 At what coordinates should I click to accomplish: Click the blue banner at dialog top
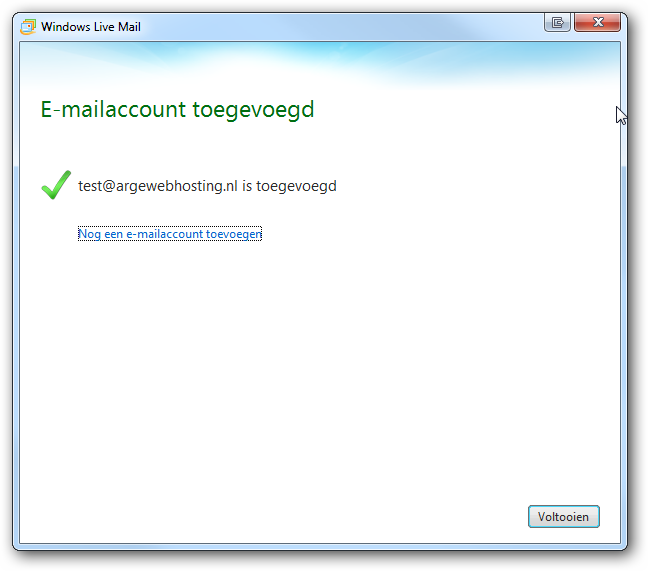click(320, 64)
